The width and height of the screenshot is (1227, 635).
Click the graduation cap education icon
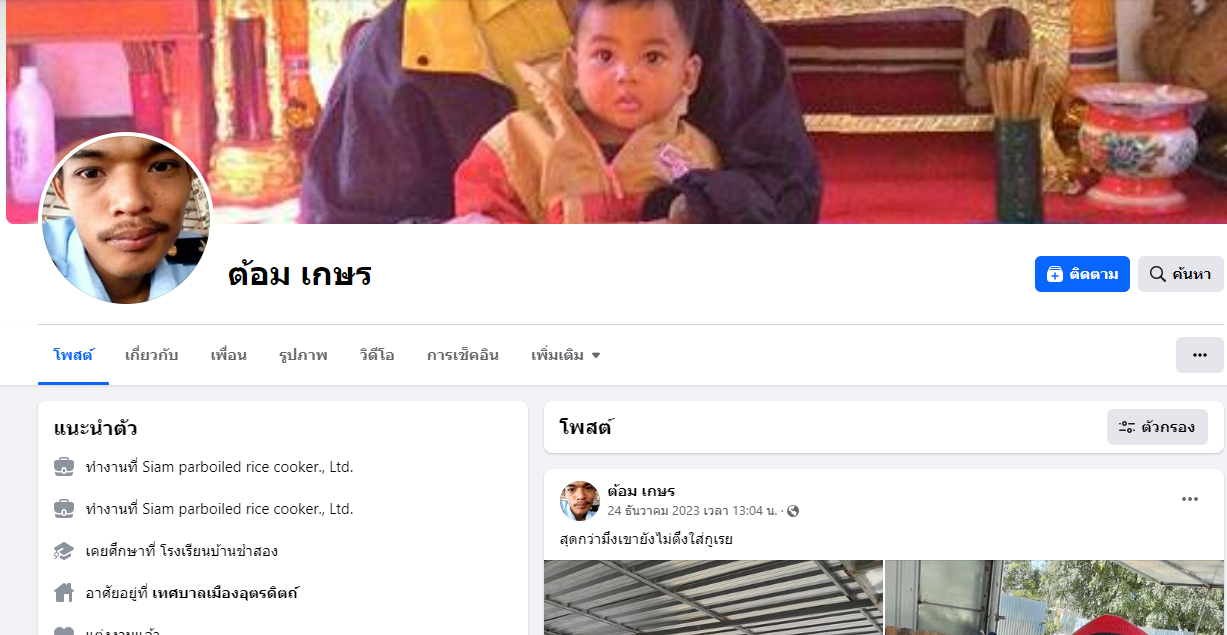64,551
